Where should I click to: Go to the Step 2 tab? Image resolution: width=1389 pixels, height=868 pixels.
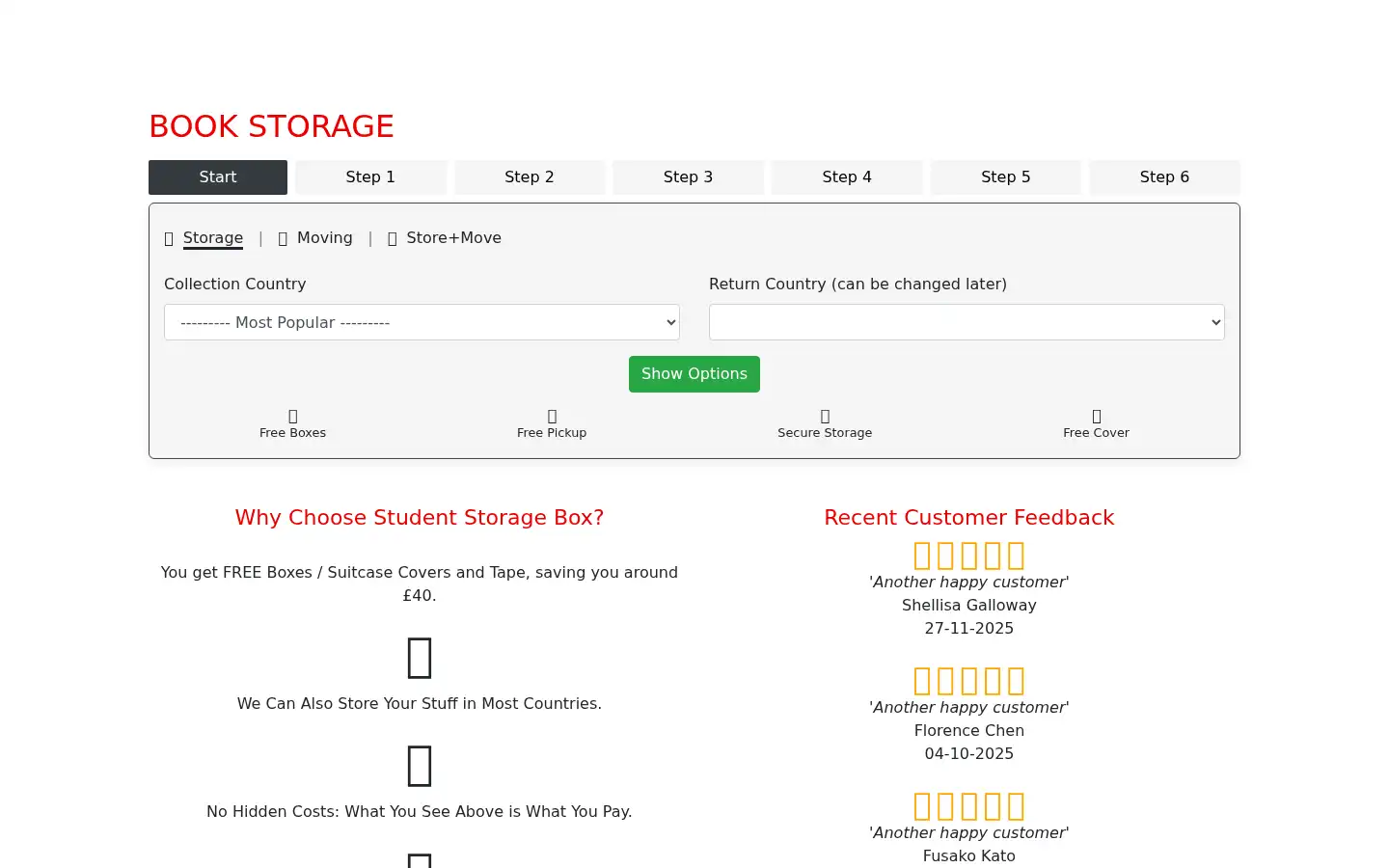tap(530, 177)
